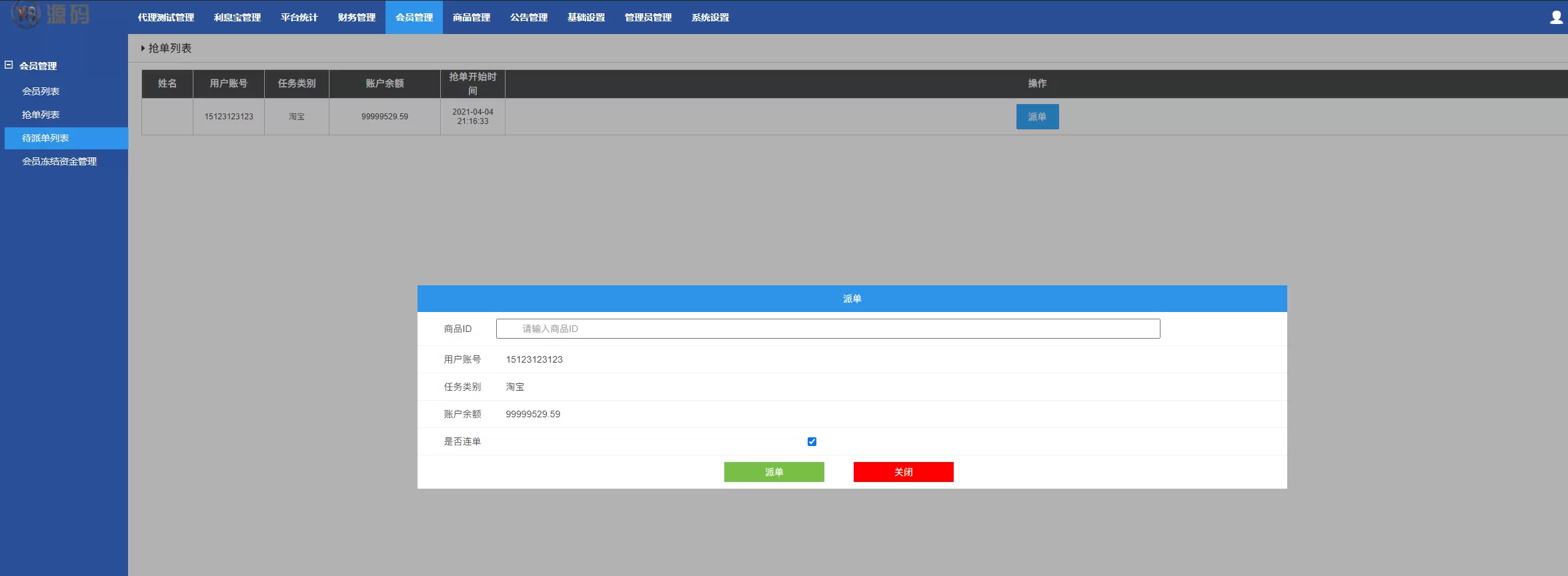This screenshot has width=1568, height=576.
Task: Click the green 派单 submit button
Action: 774,472
